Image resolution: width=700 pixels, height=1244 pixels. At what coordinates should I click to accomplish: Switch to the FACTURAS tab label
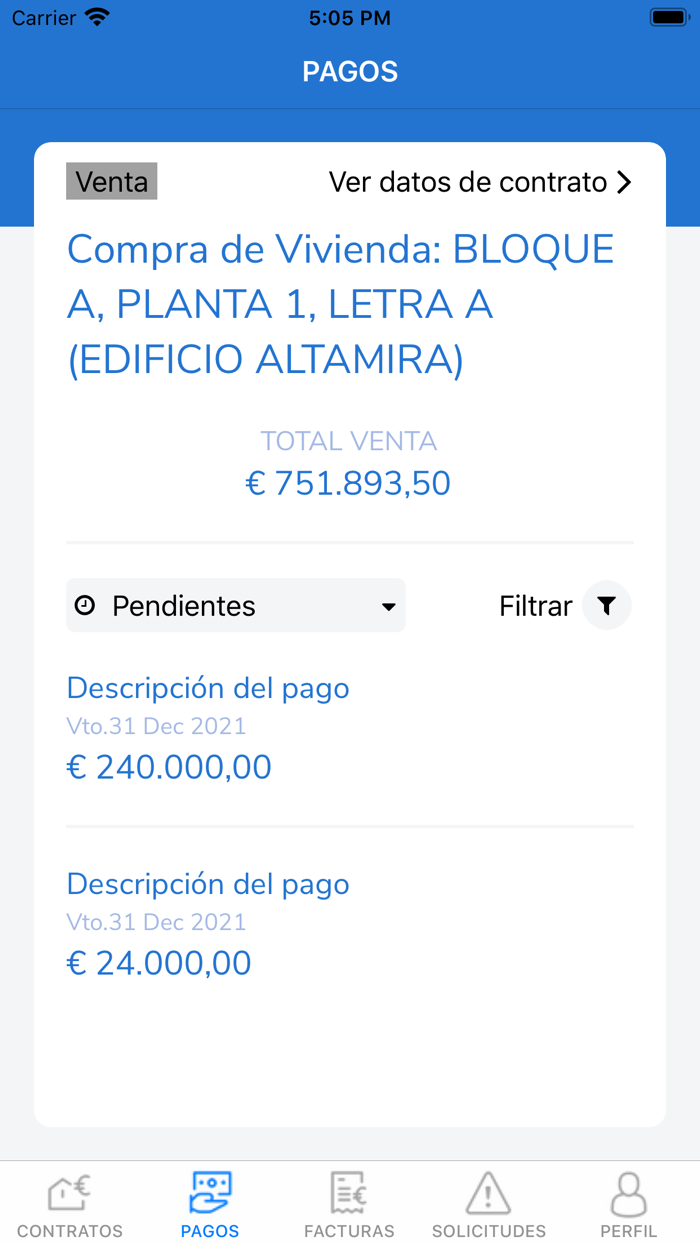tap(349, 1231)
